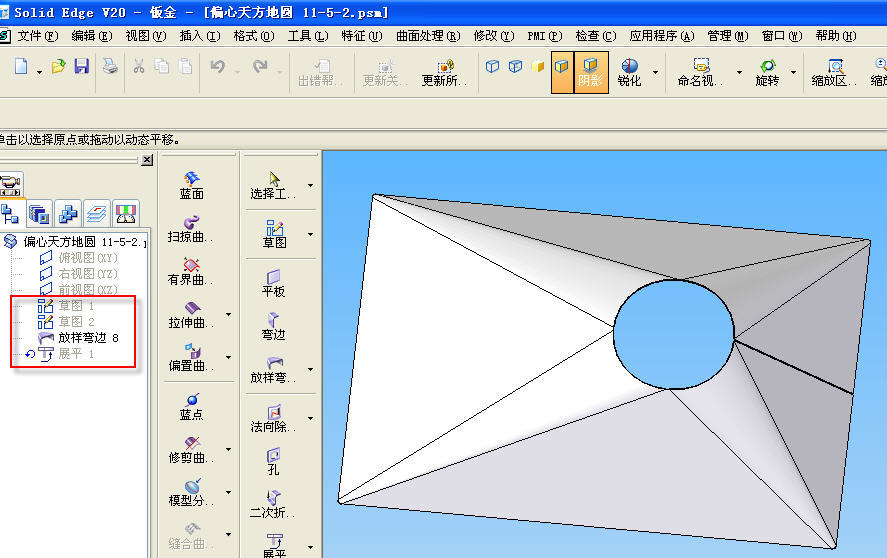The image size is (887, 558).
Task: Switch to the layers EdgeBar tab
Action: (x=97, y=213)
